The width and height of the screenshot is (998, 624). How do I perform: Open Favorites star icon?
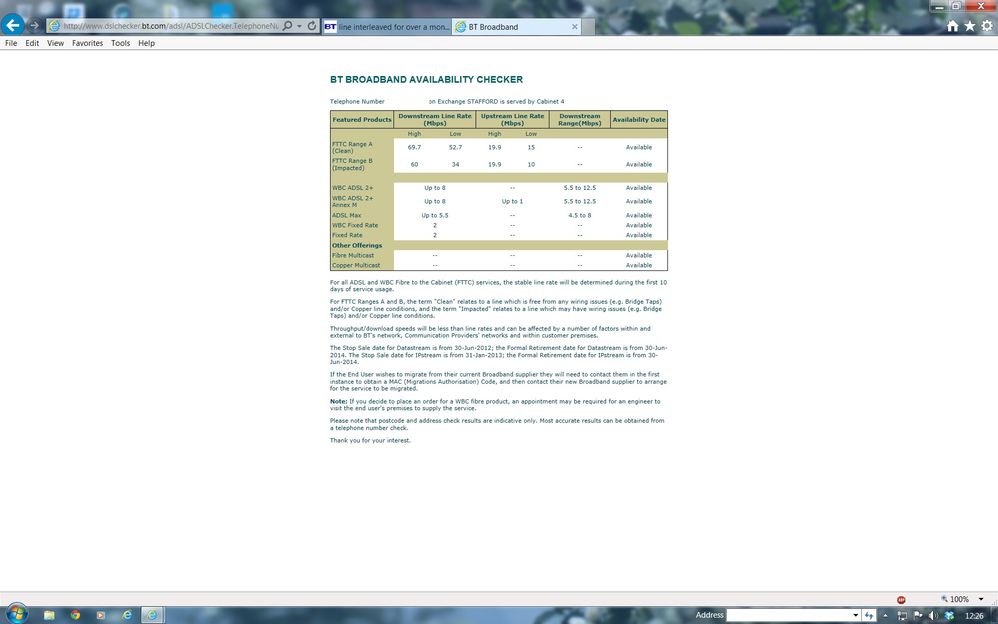[x=969, y=26]
